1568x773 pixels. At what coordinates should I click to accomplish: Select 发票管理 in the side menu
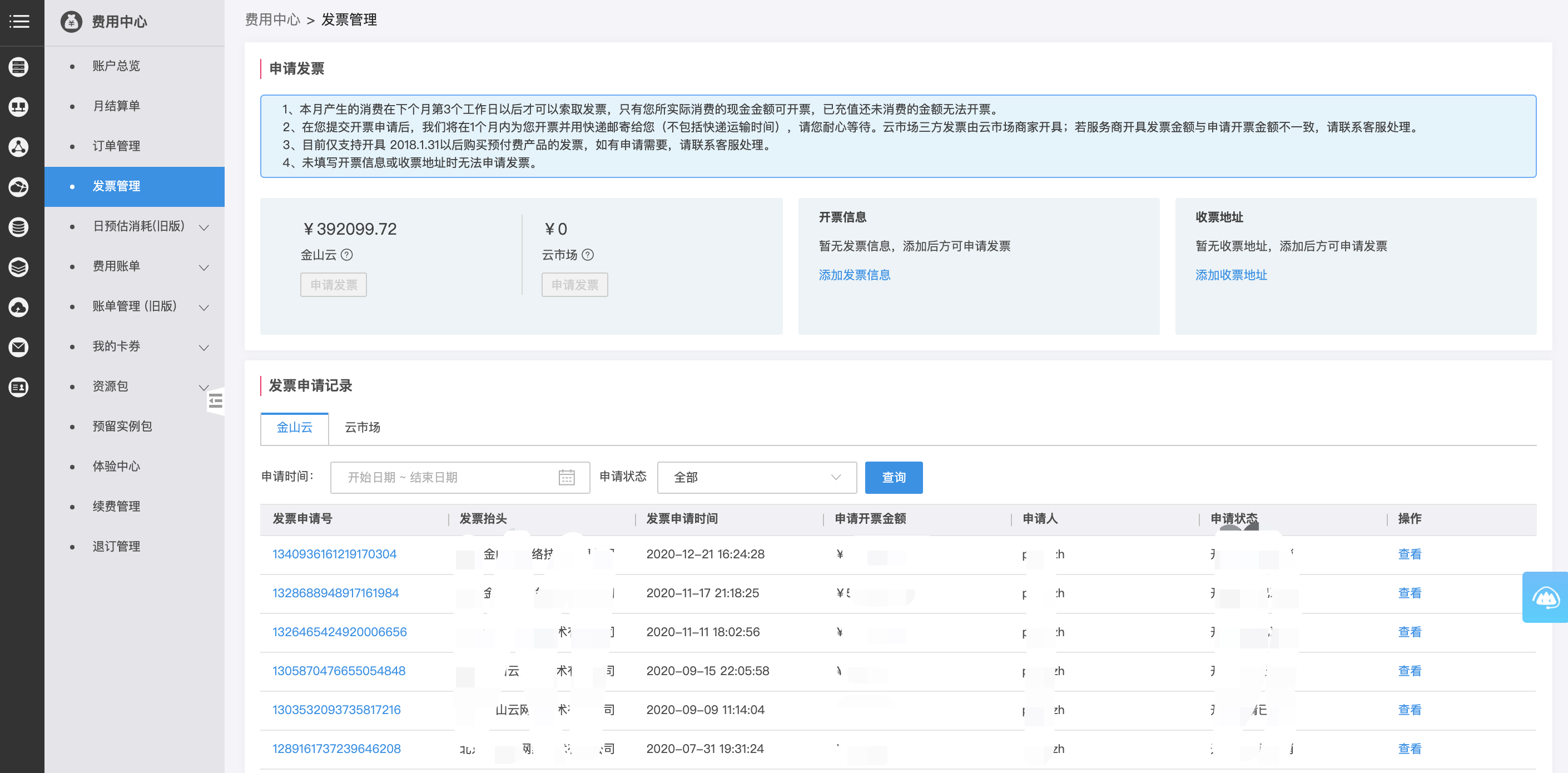pos(135,186)
